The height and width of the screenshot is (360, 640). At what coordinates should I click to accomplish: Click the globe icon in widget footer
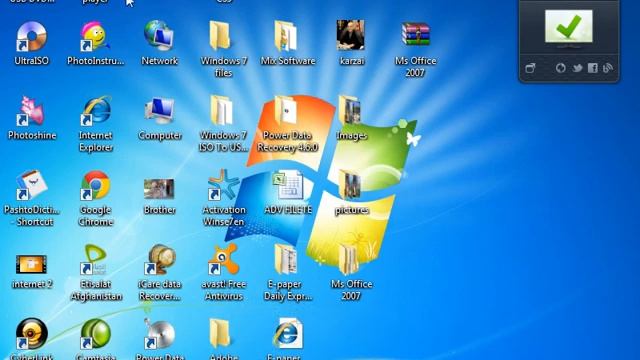click(x=561, y=68)
